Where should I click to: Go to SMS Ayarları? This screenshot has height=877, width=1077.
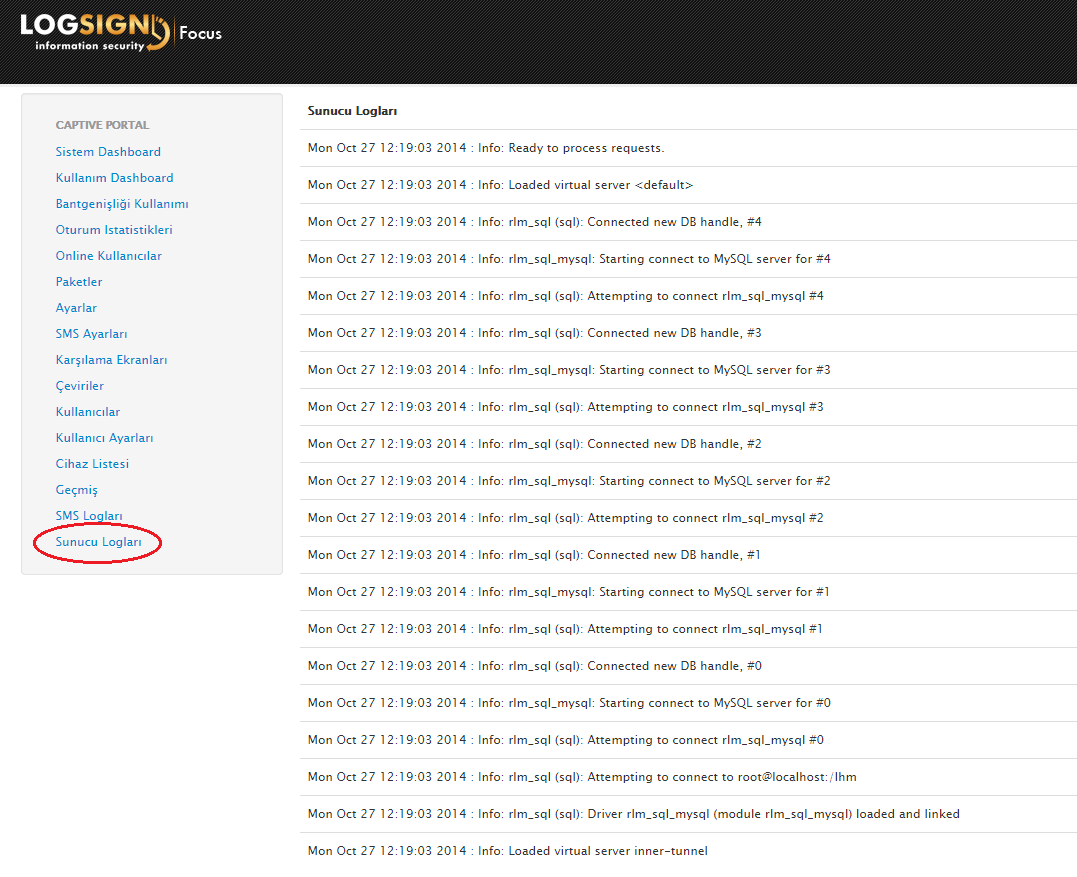[91, 334]
